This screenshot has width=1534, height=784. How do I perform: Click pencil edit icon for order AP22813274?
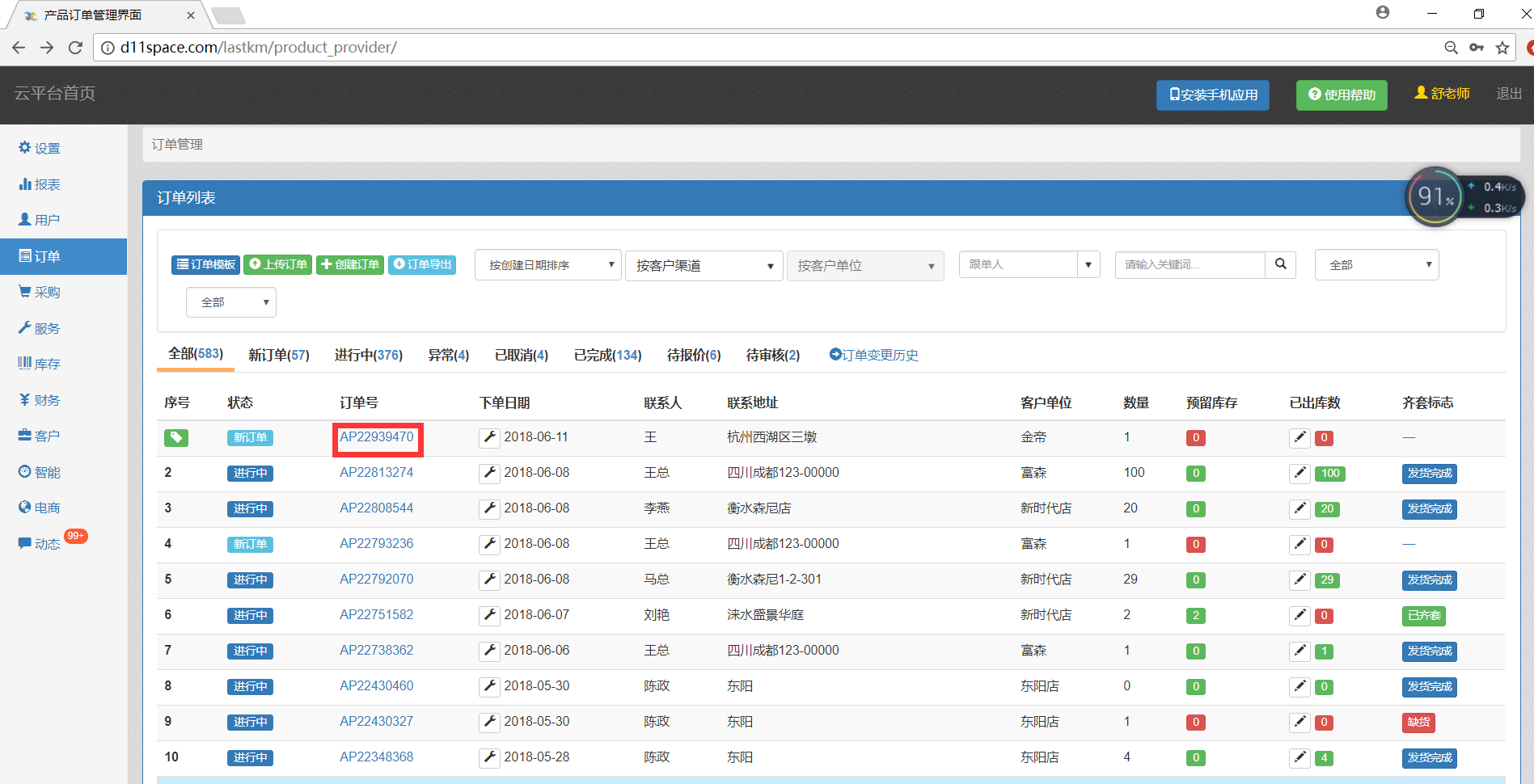coord(1299,473)
